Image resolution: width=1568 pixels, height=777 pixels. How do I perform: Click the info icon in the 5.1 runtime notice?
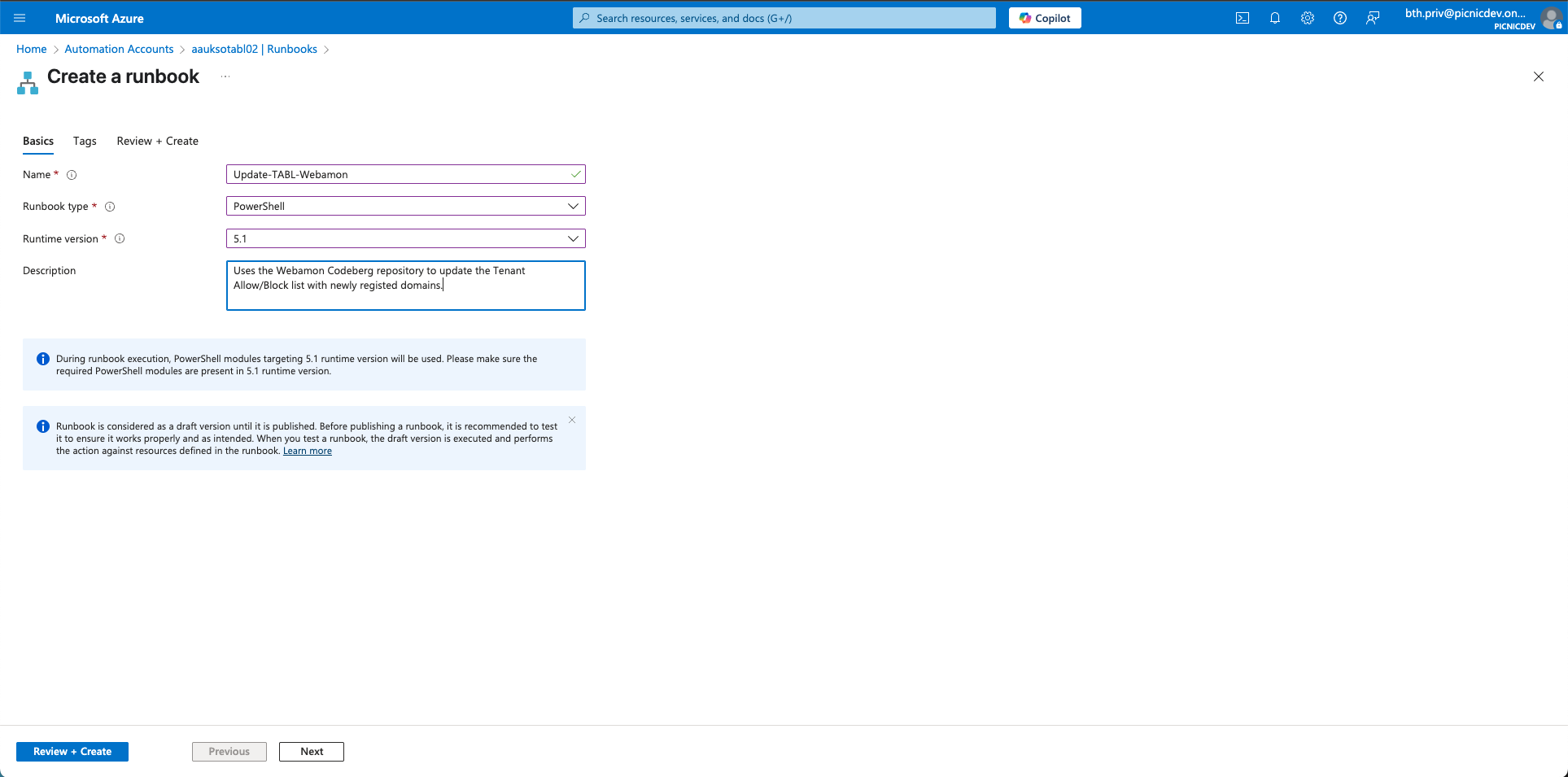[43, 359]
